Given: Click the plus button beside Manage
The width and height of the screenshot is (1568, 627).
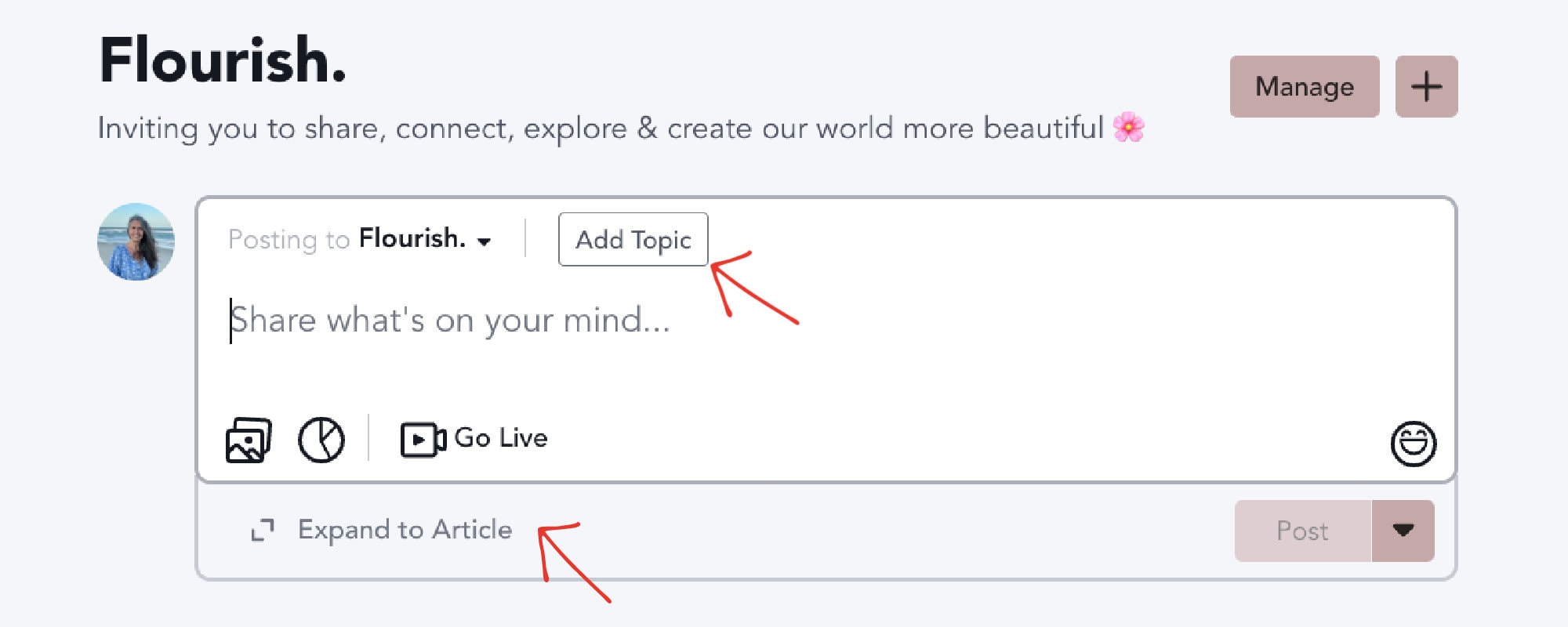Looking at the screenshot, I should [1426, 86].
